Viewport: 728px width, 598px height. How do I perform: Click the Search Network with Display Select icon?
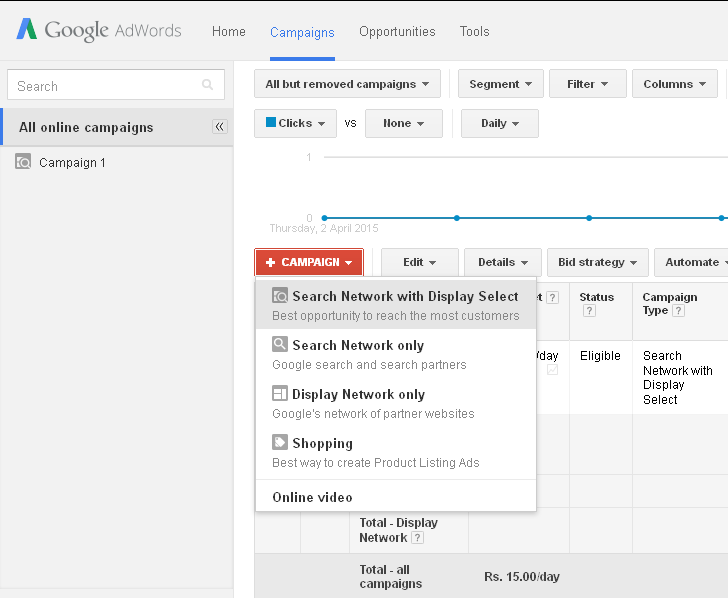point(280,296)
